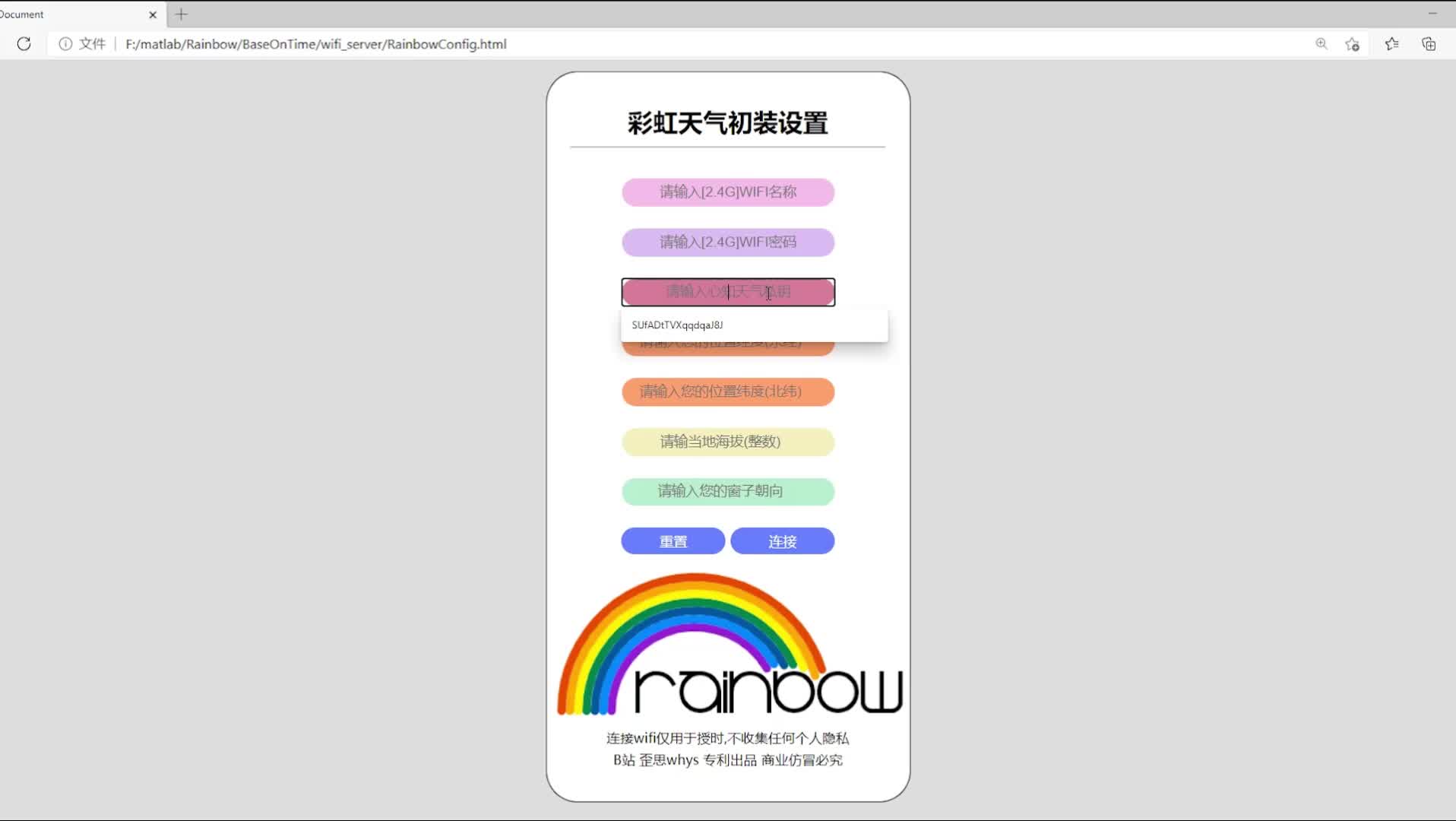Focus the 2.4G WIFI名称 input field
Image resolution: width=1456 pixels, height=821 pixels.
click(728, 192)
